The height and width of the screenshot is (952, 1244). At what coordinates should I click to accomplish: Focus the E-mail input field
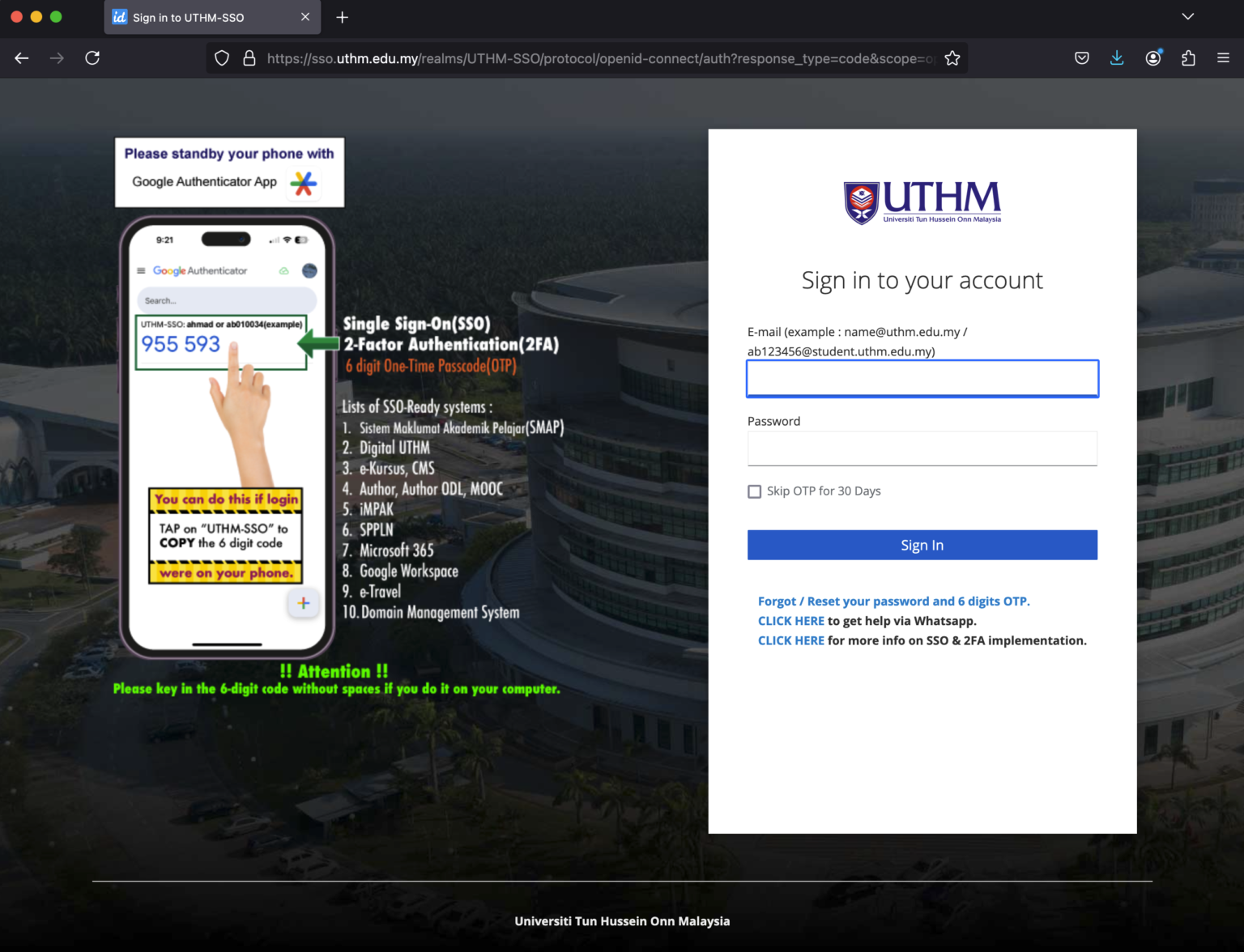pos(922,378)
